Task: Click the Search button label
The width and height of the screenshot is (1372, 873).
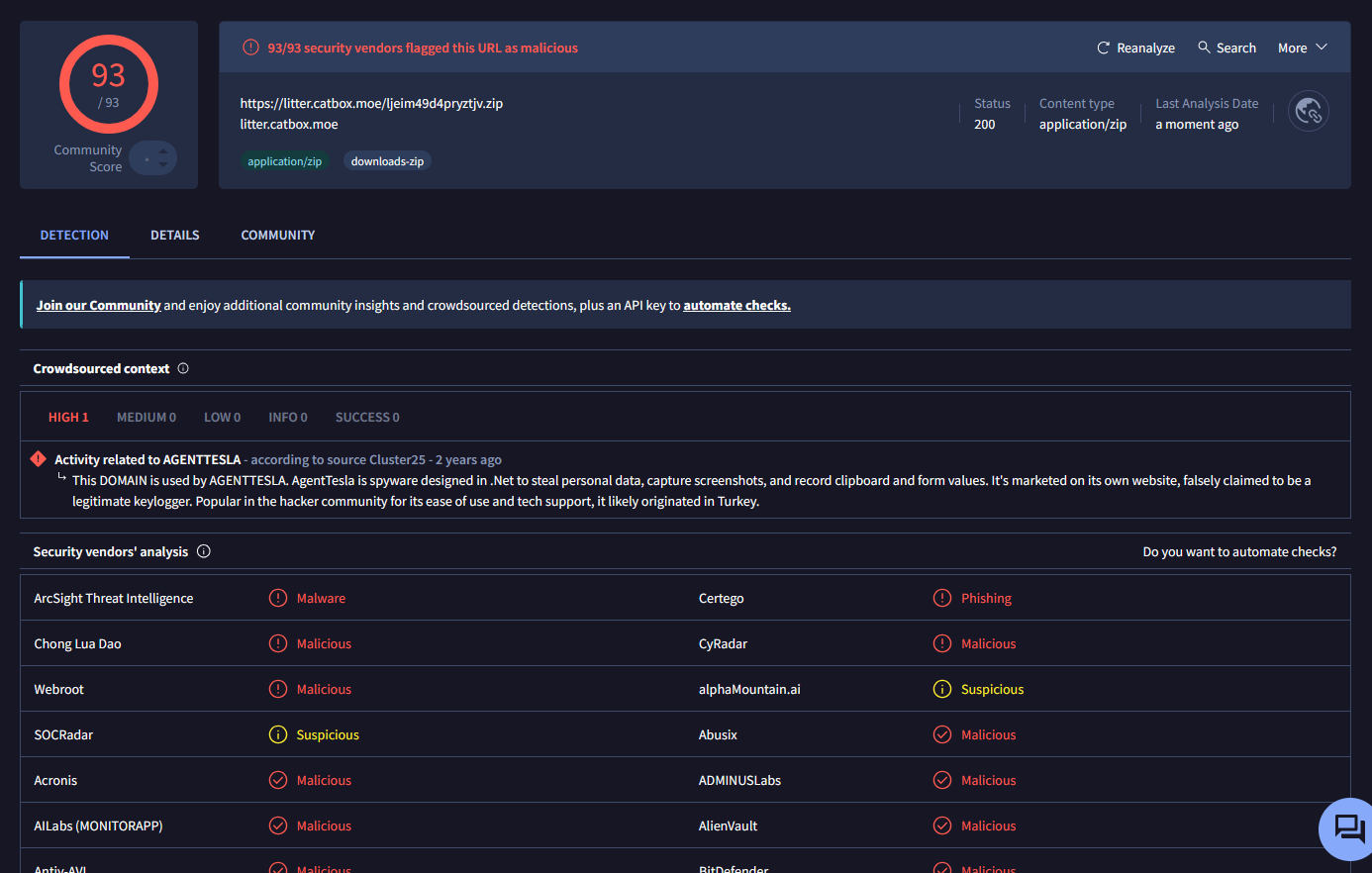Action: coord(1235,48)
